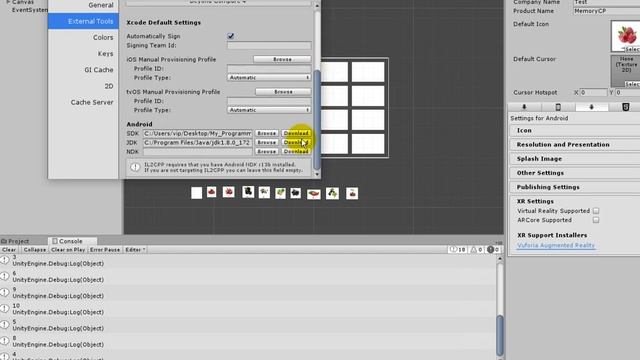Open tvOS Profile Type dropdown

(x=269, y=110)
